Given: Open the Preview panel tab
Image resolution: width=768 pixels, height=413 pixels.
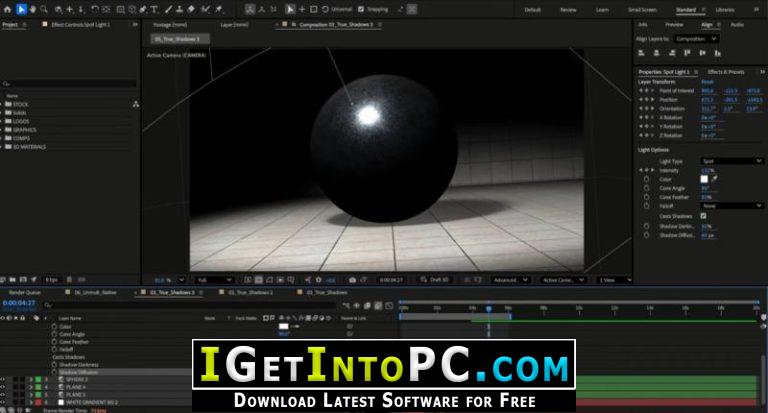Looking at the screenshot, I should click(674, 24).
